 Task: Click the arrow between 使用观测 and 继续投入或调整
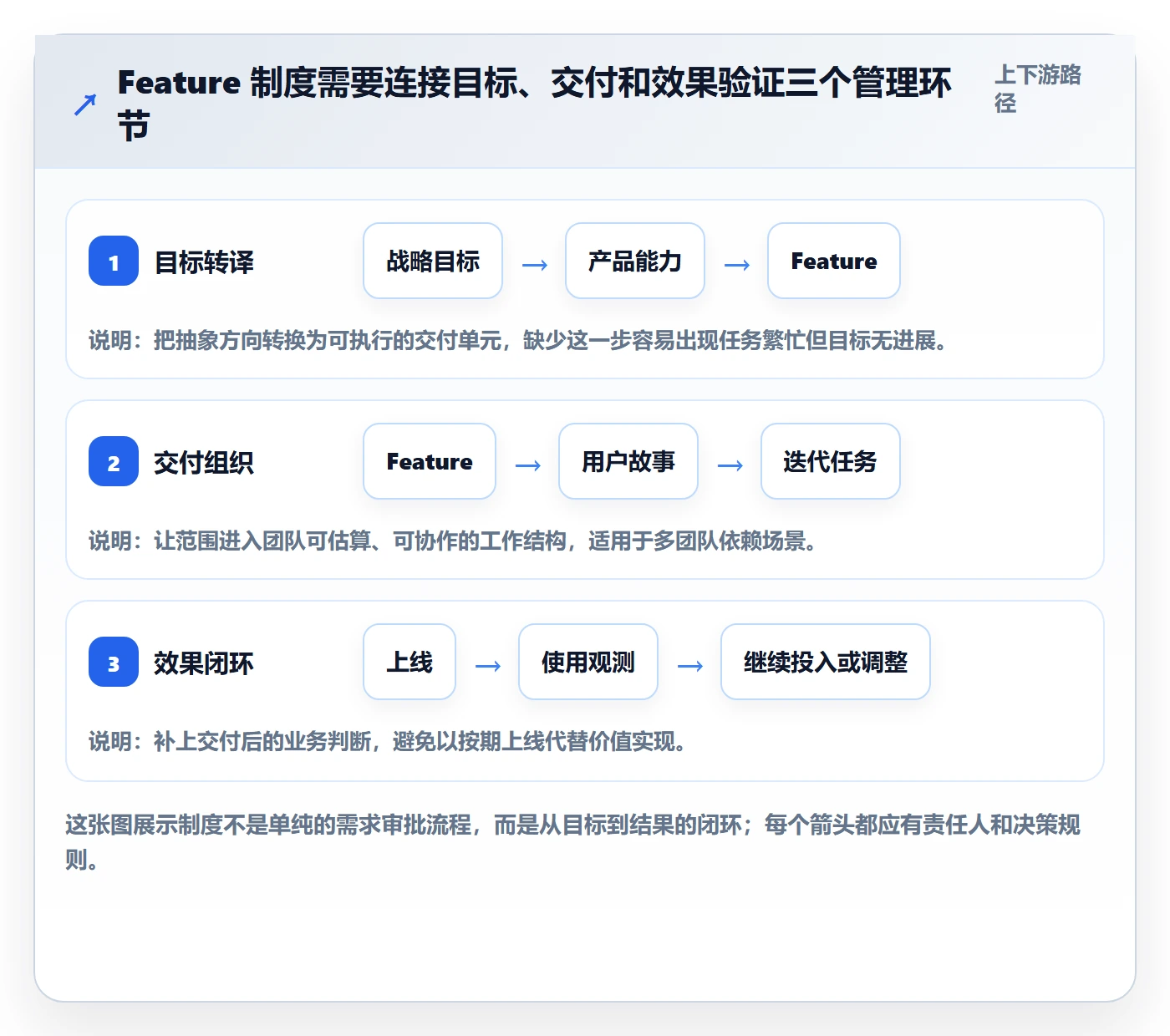[x=690, y=666]
